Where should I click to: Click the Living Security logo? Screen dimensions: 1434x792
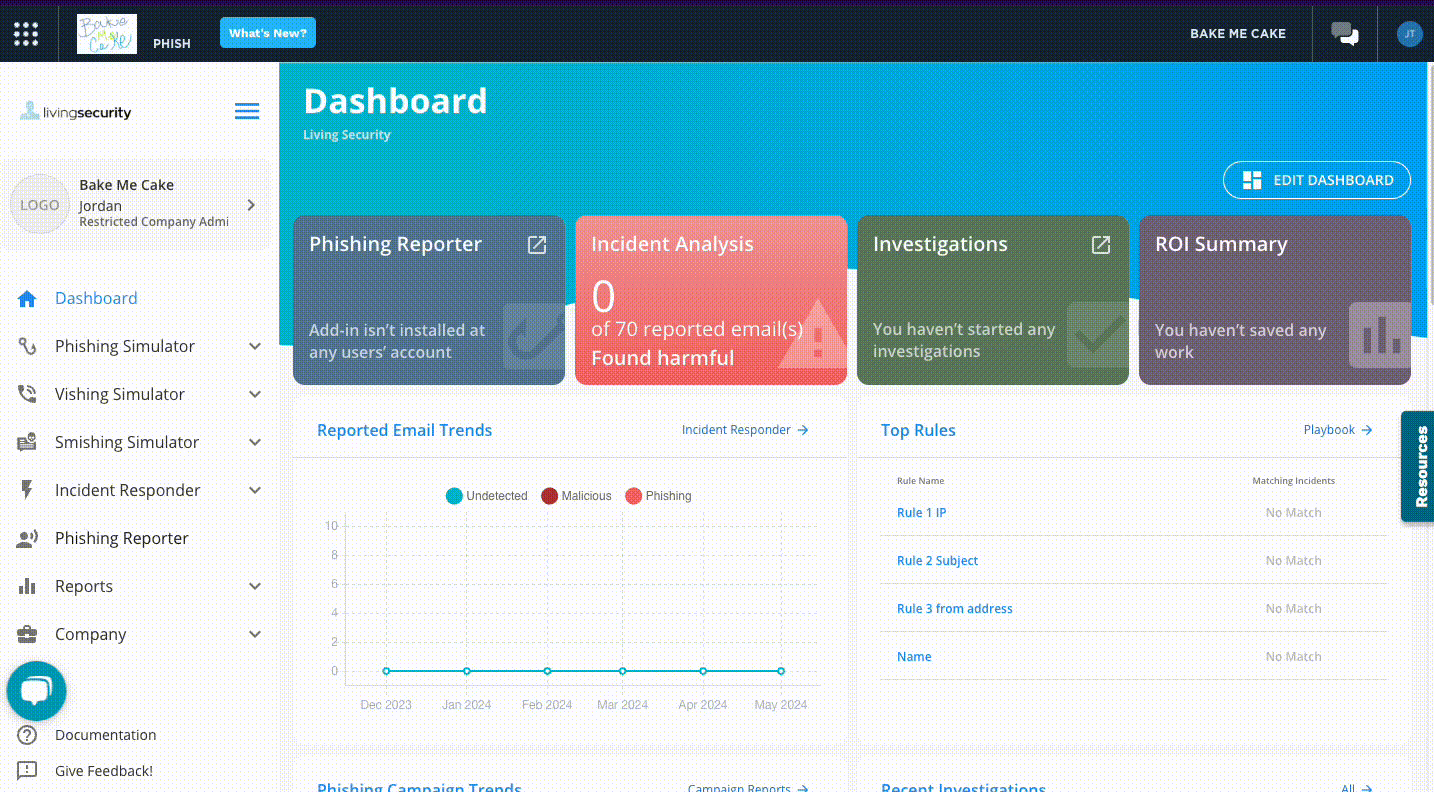click(76, 112)
